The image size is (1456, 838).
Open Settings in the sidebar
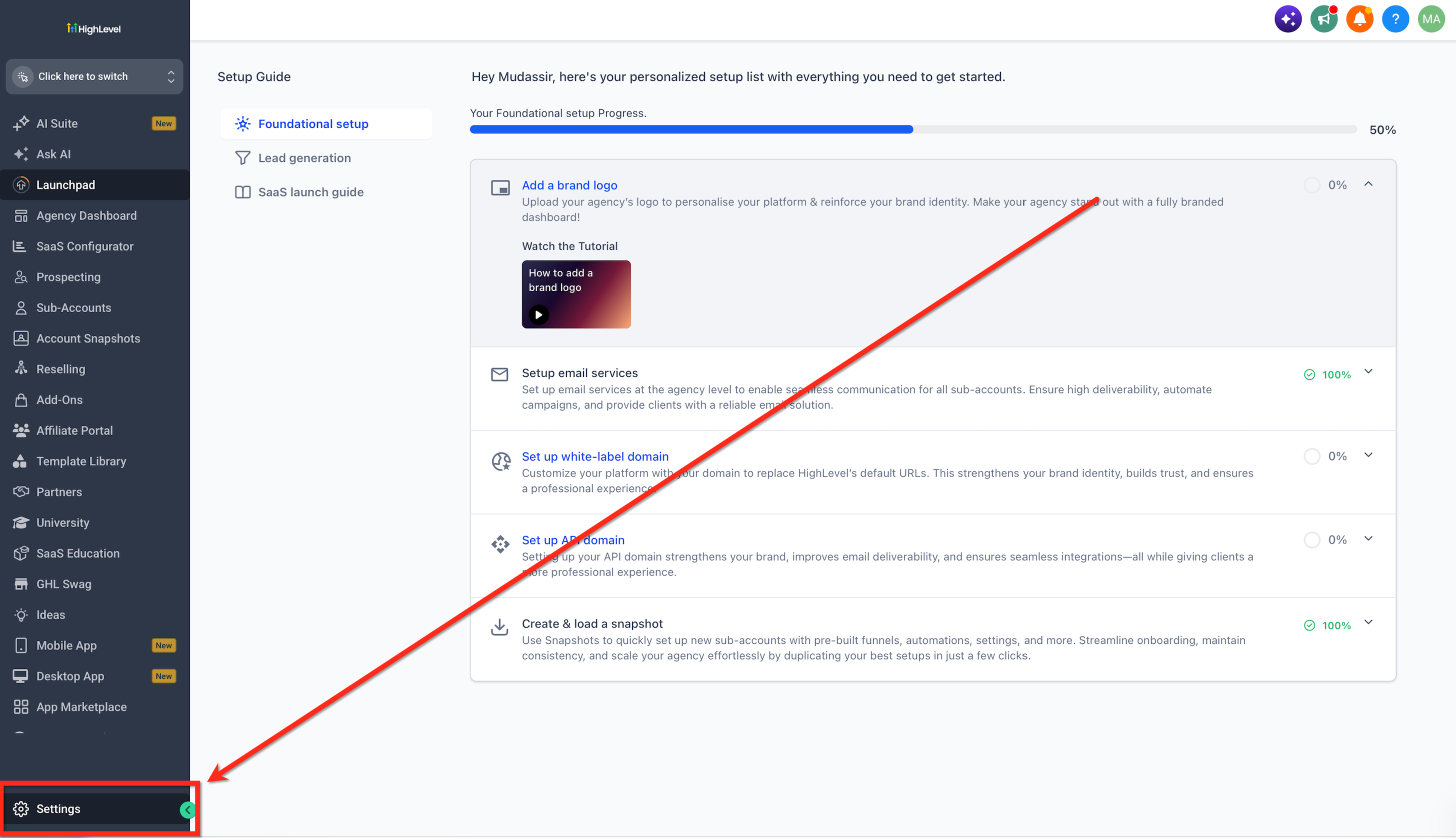point(94,808)
